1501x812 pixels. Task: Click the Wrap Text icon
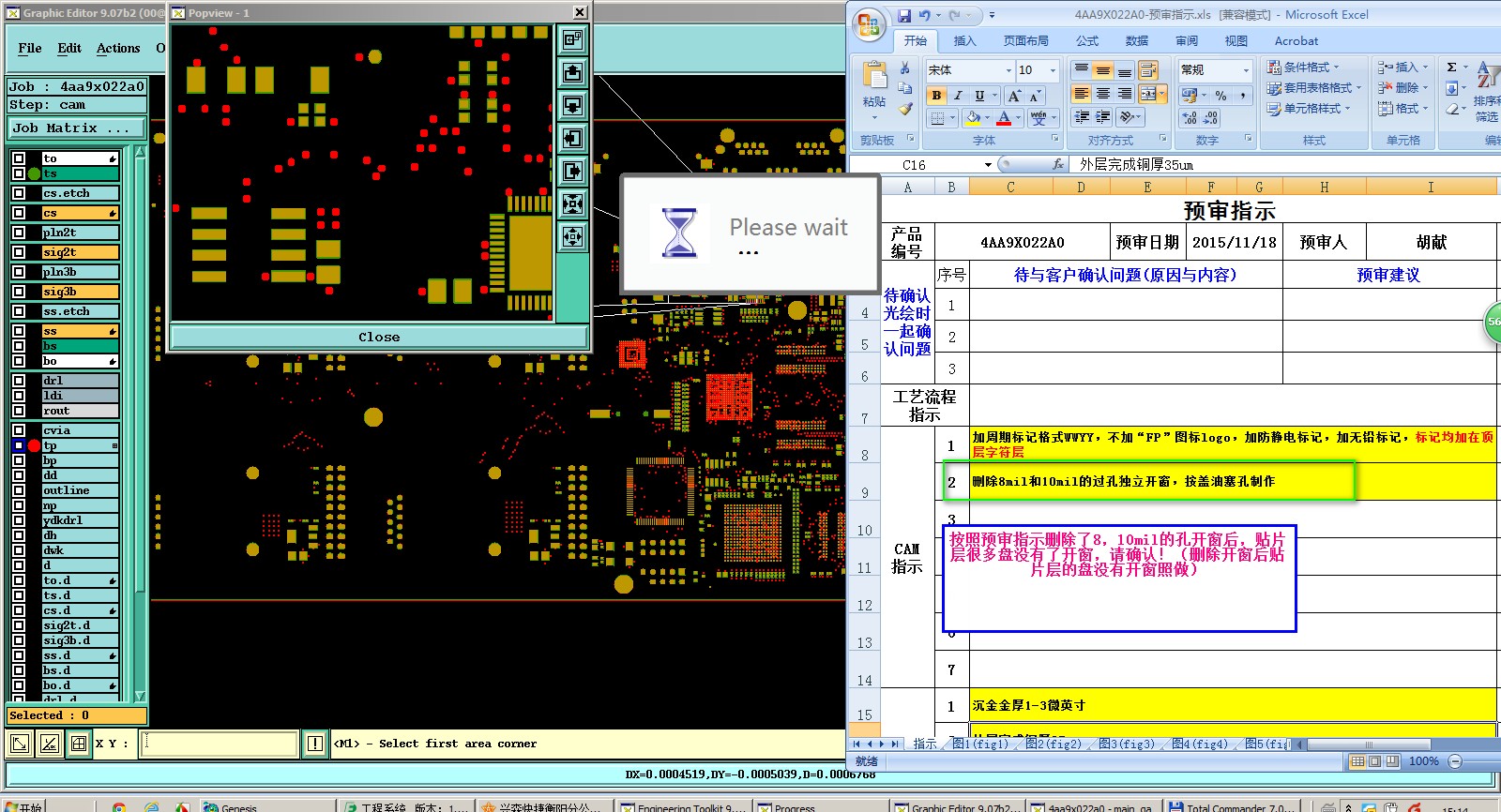(x=1147, y=70)
